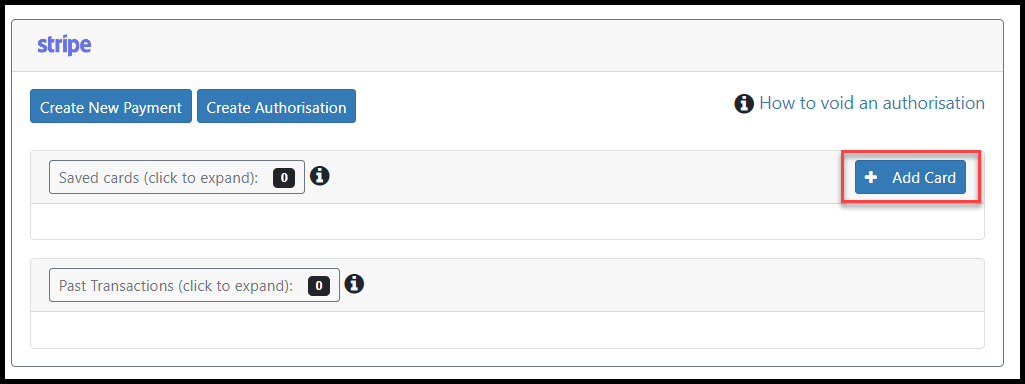Click "Past Transactions (click to expand)" text
Image resolution: width=1025 pixels, height=384 pixels.
point(176,286)
